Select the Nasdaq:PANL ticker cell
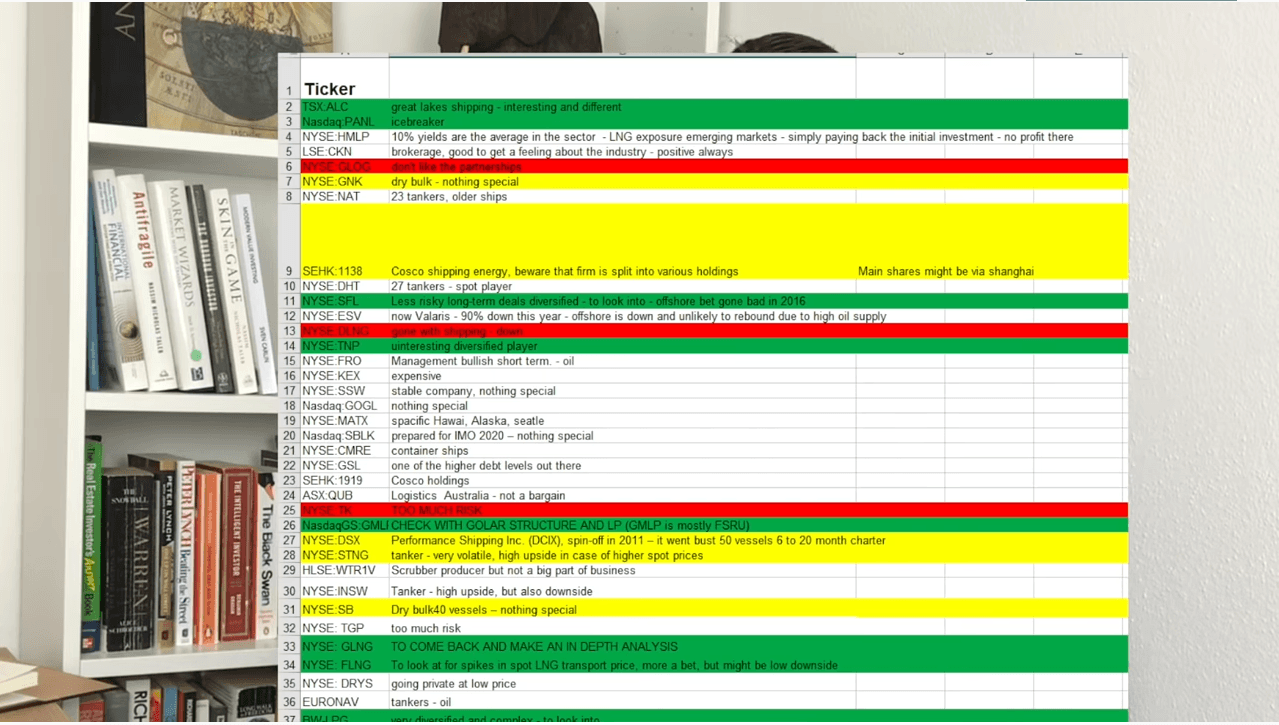This screenshot has width=1279, height=725. [x=336, y=122]
